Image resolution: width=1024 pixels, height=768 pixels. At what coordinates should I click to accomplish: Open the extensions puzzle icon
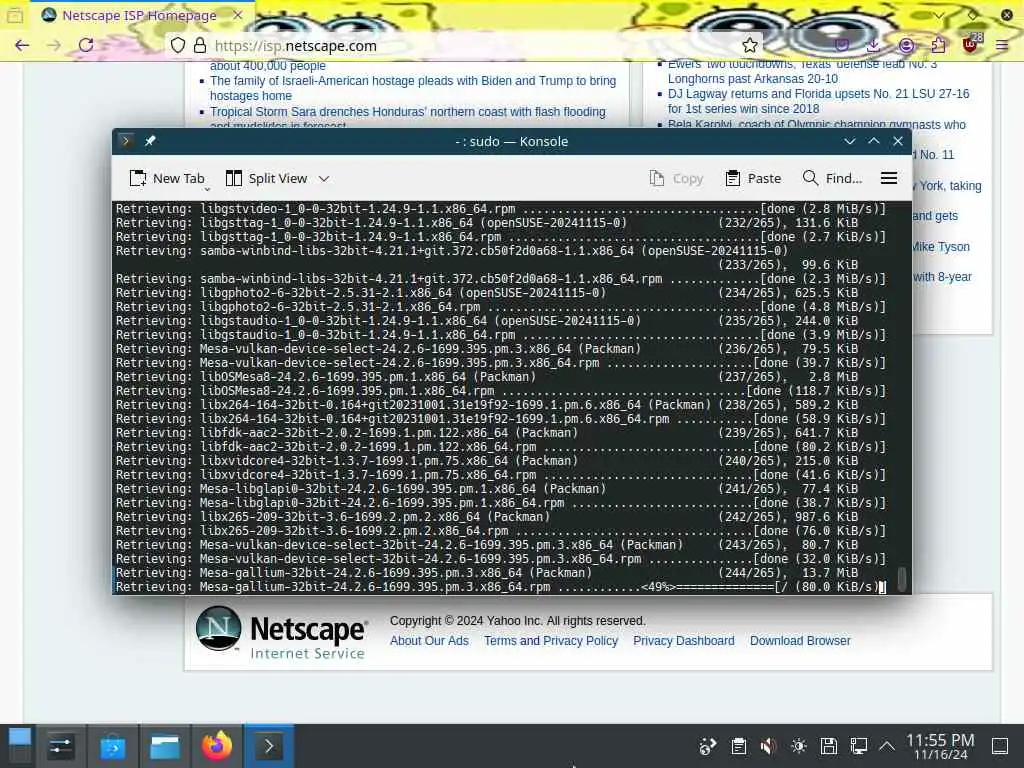tap(938, 45)
